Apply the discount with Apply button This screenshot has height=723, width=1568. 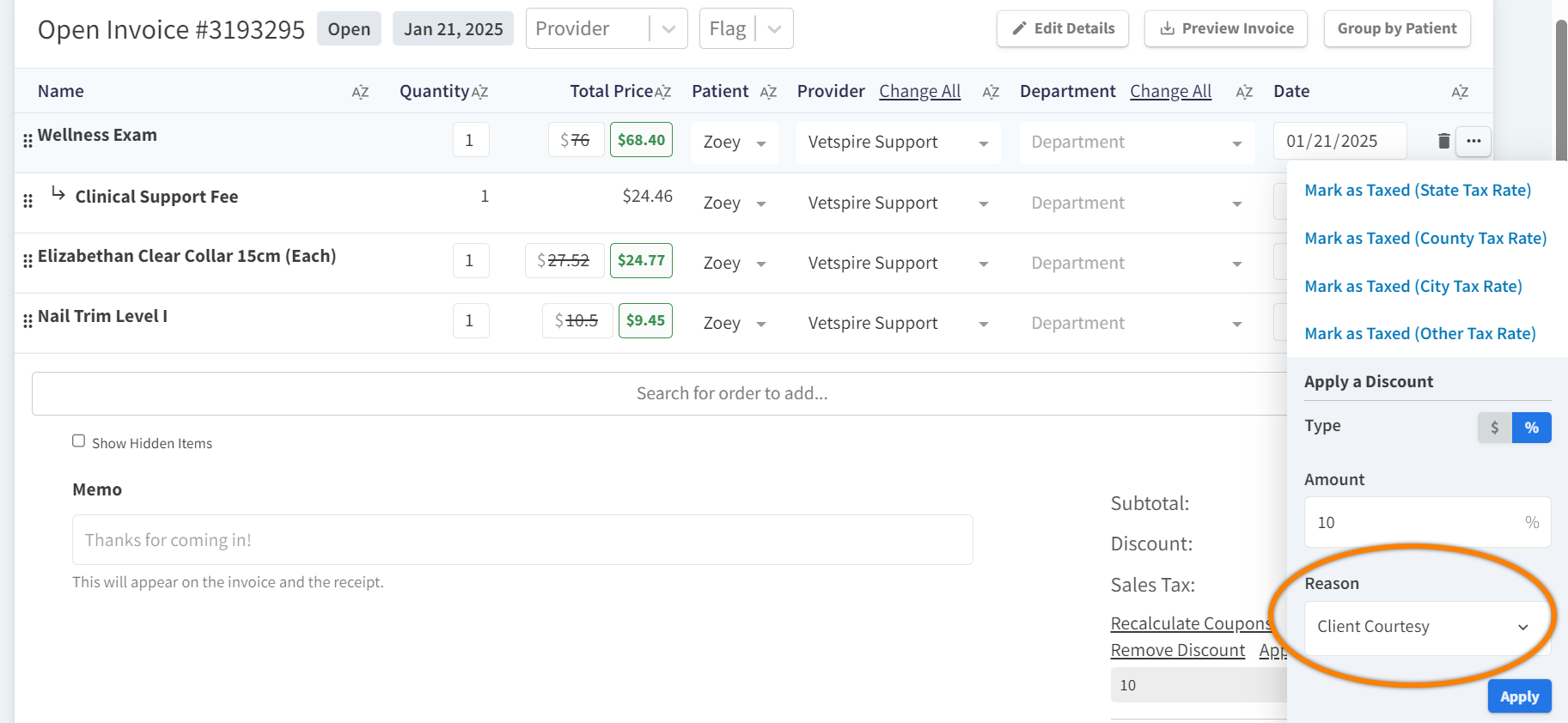(x=1519, y=696)
